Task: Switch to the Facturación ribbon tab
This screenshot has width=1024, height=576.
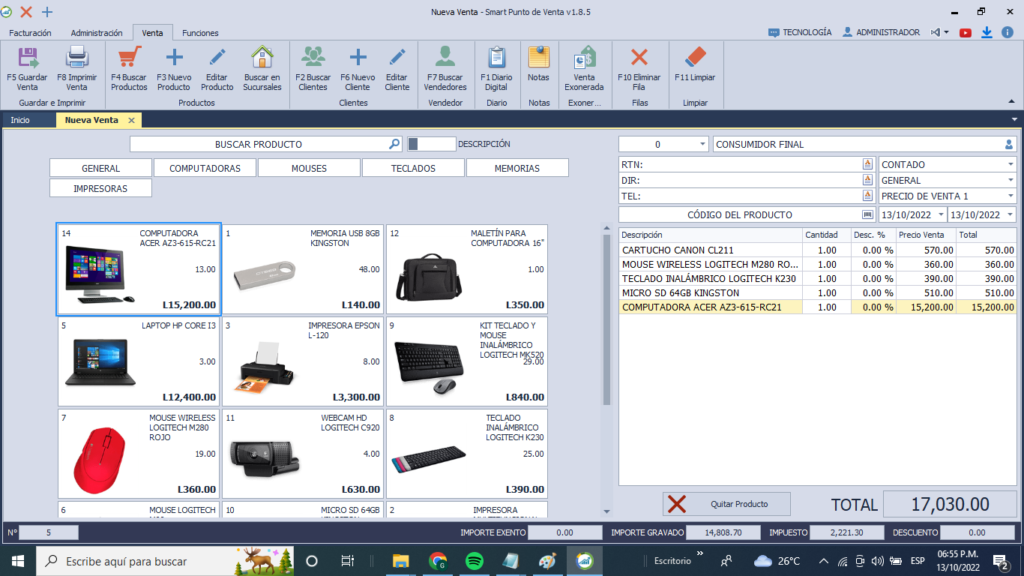Action: click(x=31, y=33)
